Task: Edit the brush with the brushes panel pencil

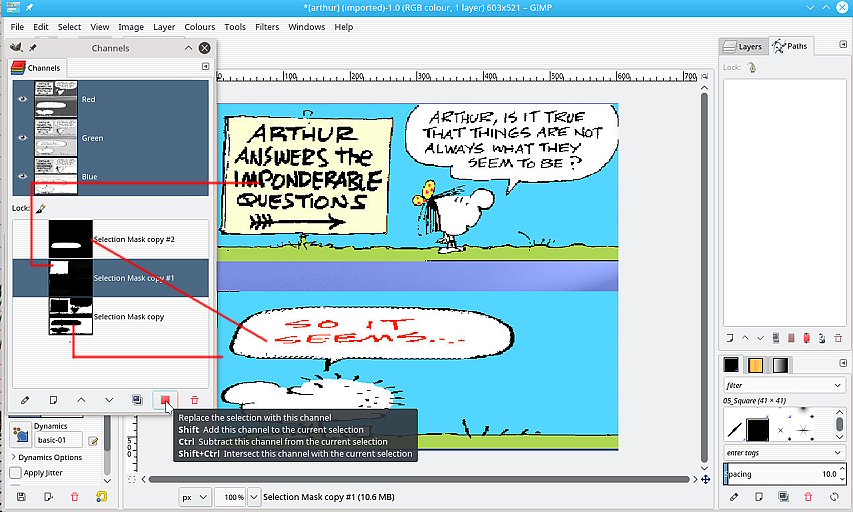Action: click(734, 496)
